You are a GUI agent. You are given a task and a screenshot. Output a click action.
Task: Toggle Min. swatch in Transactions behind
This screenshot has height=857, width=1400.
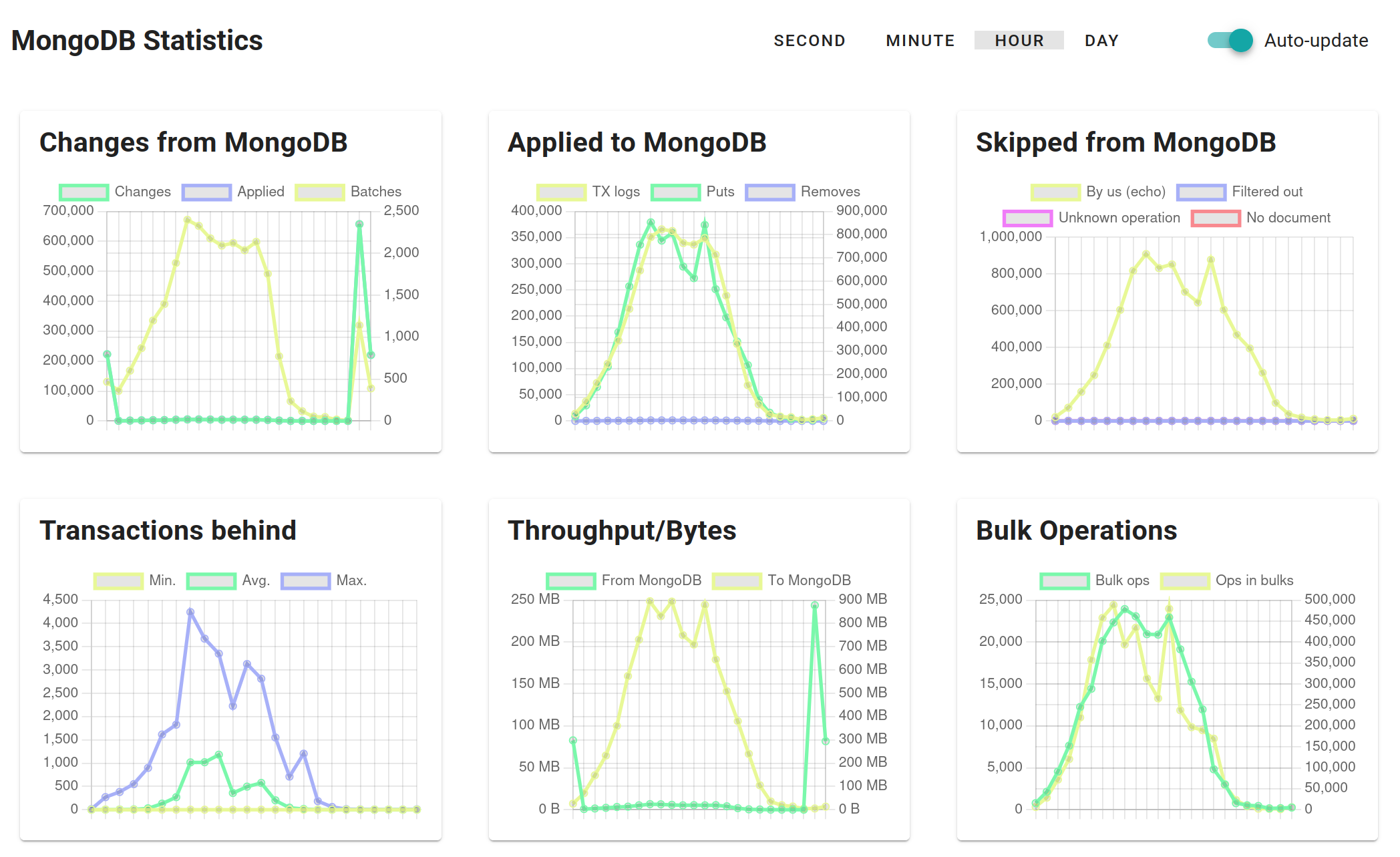click(x=119, y=581)
